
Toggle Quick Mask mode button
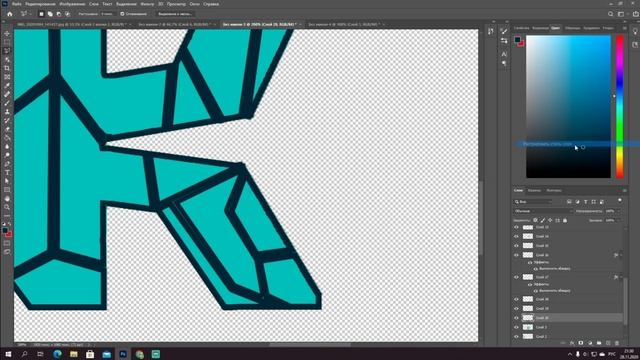pyautogui.click(x=7, y=243)
